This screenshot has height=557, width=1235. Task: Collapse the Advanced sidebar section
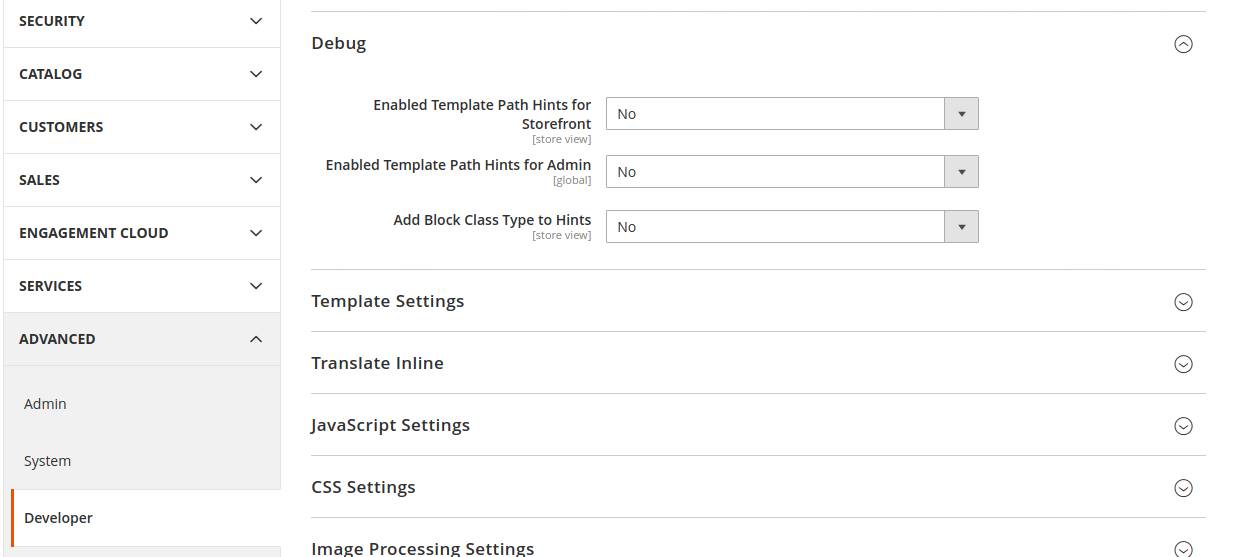pos(142,339)
